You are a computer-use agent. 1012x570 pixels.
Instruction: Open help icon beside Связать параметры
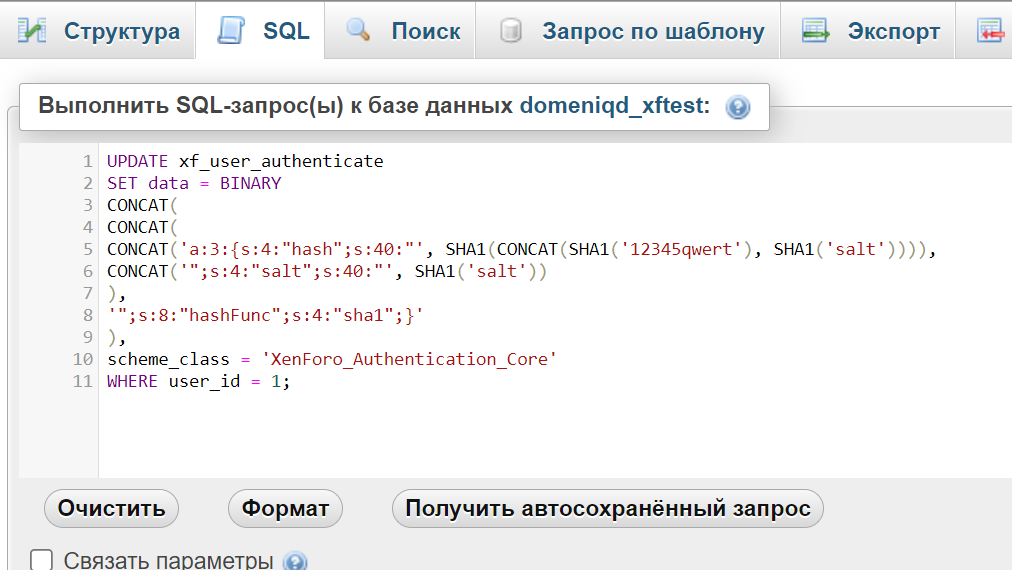coord(295,561)
